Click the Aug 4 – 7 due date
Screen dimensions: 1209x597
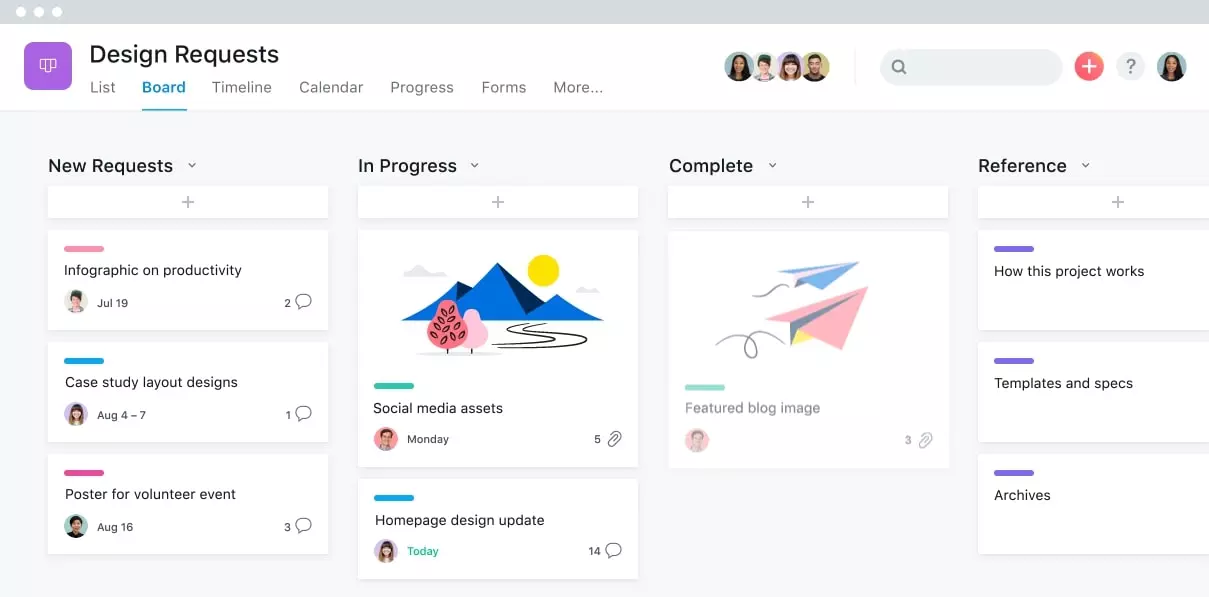121,415
